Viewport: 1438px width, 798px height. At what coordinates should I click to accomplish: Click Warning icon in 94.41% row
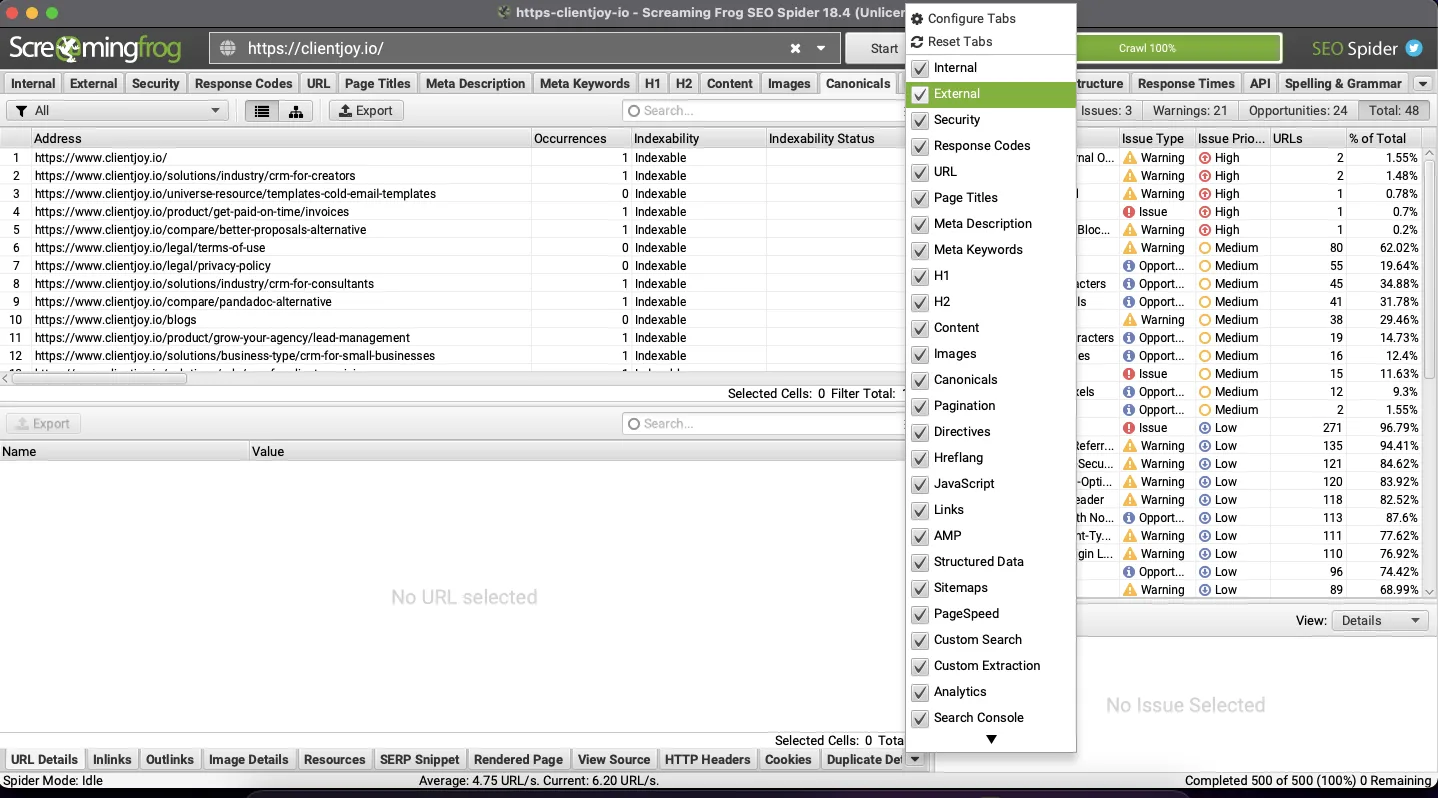tap(1130, 446)
